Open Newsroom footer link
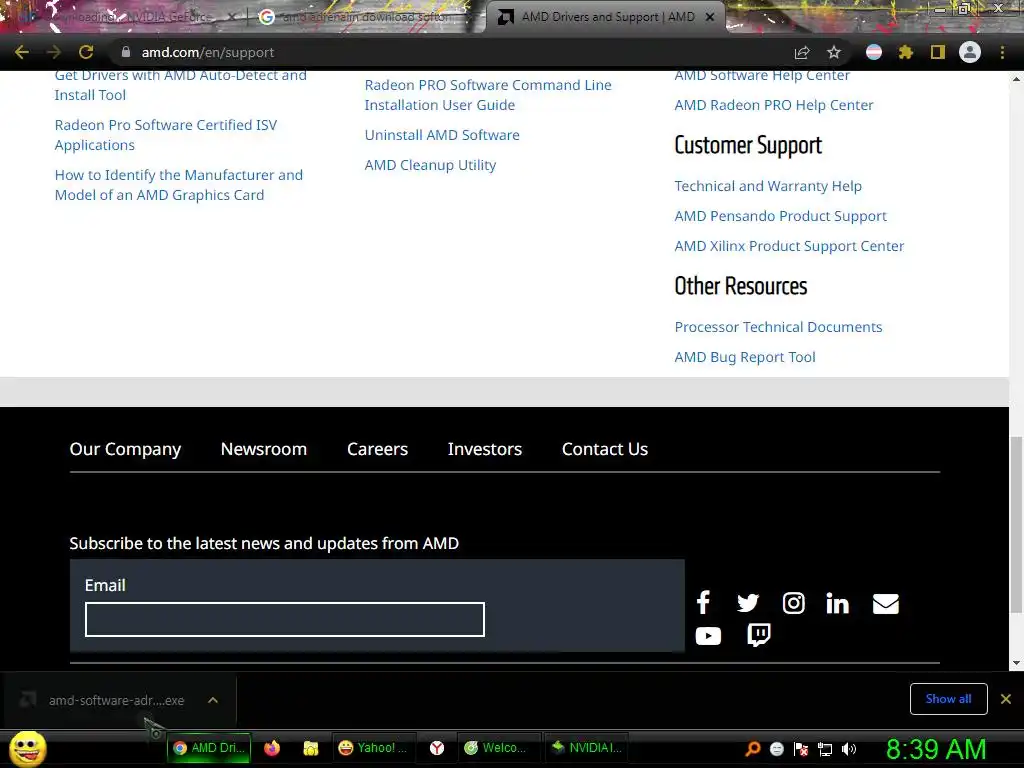1024x768 pixels. pyautogui.click(x=264, y=449)
